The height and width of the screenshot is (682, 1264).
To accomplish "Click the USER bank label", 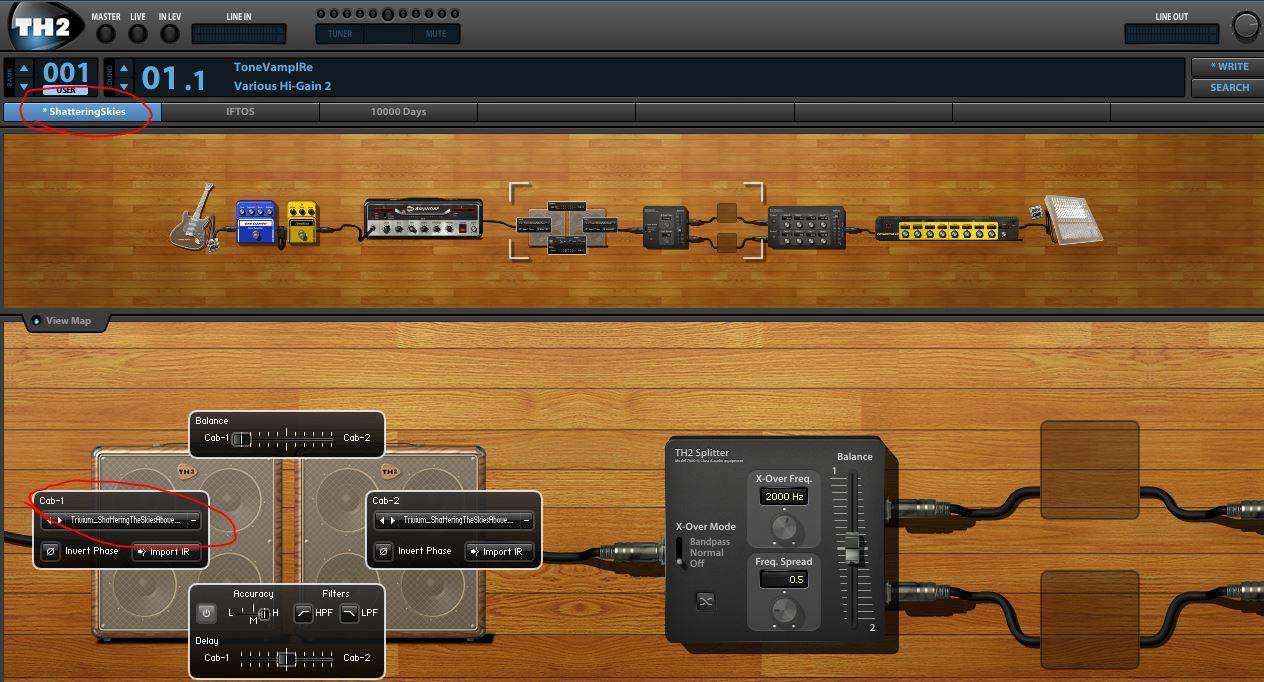I will [x=66, y=90].
